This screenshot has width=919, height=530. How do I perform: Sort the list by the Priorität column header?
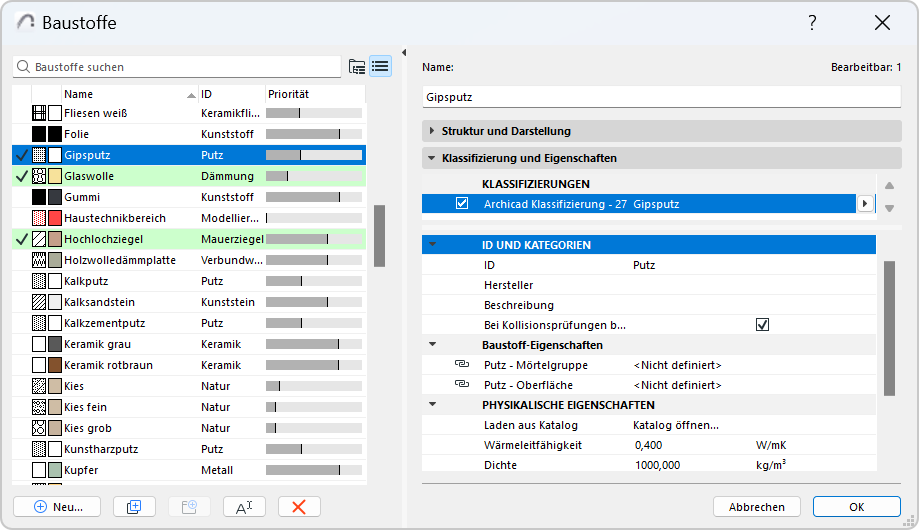click(x=313, y=94)
